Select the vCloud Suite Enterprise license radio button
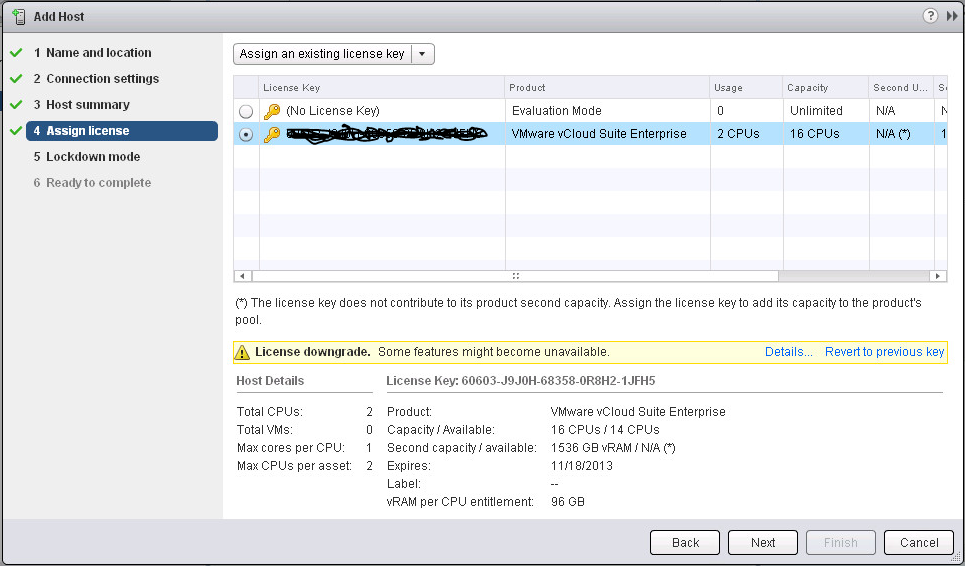 [246, 135]
